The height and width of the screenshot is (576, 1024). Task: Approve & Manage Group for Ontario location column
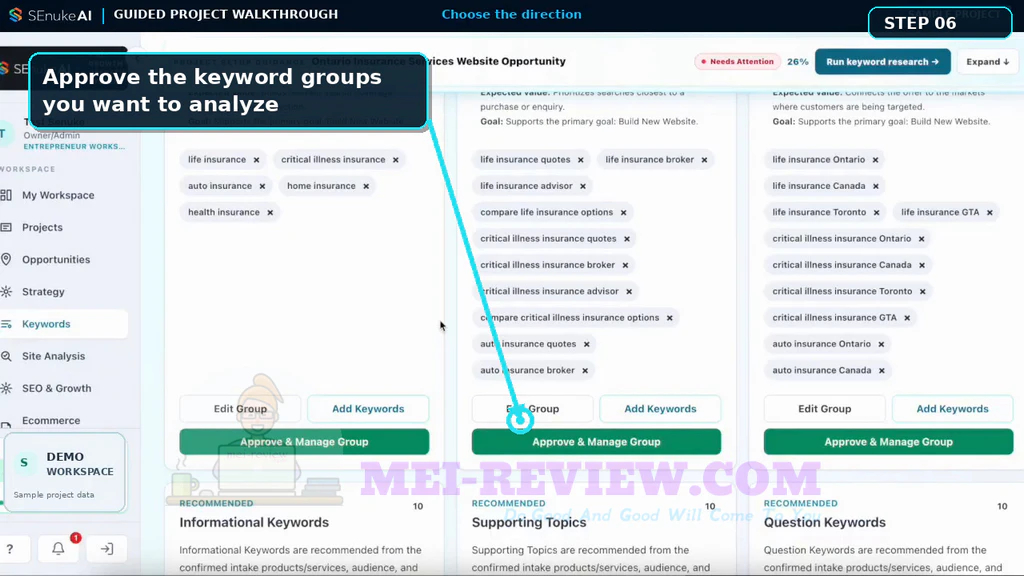[888, 442]
